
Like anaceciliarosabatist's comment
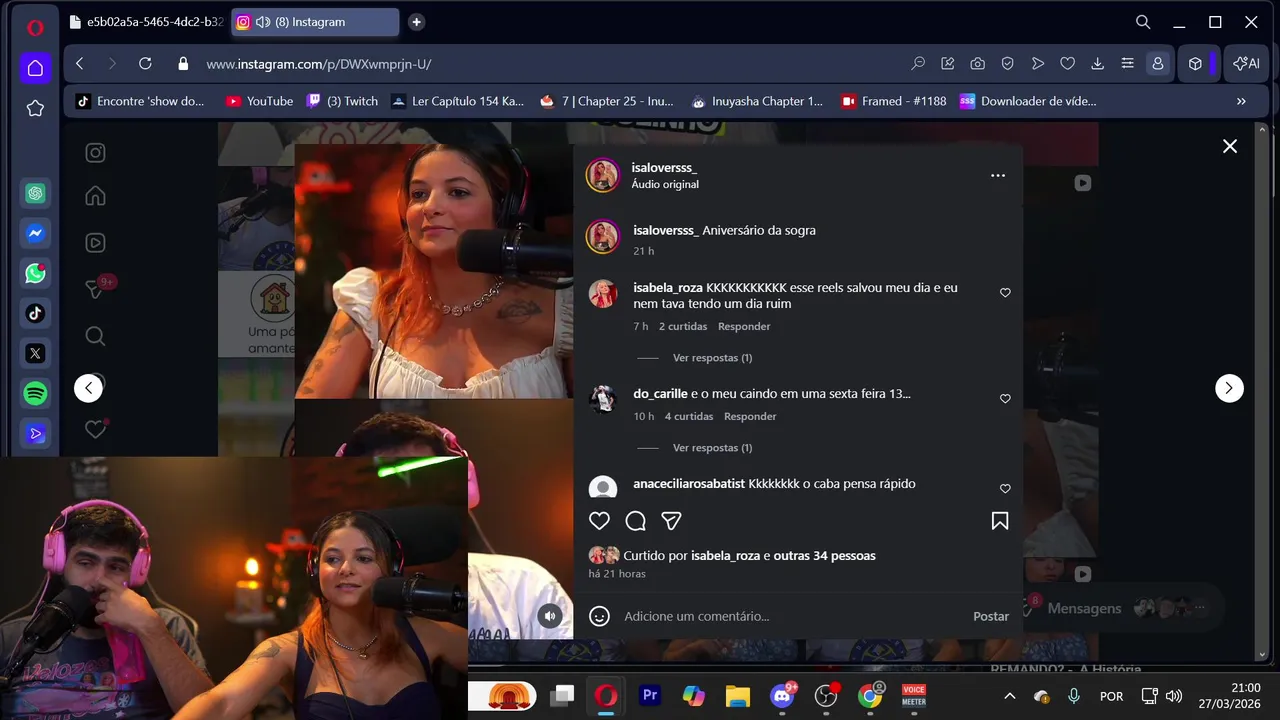click(1005, 489)
